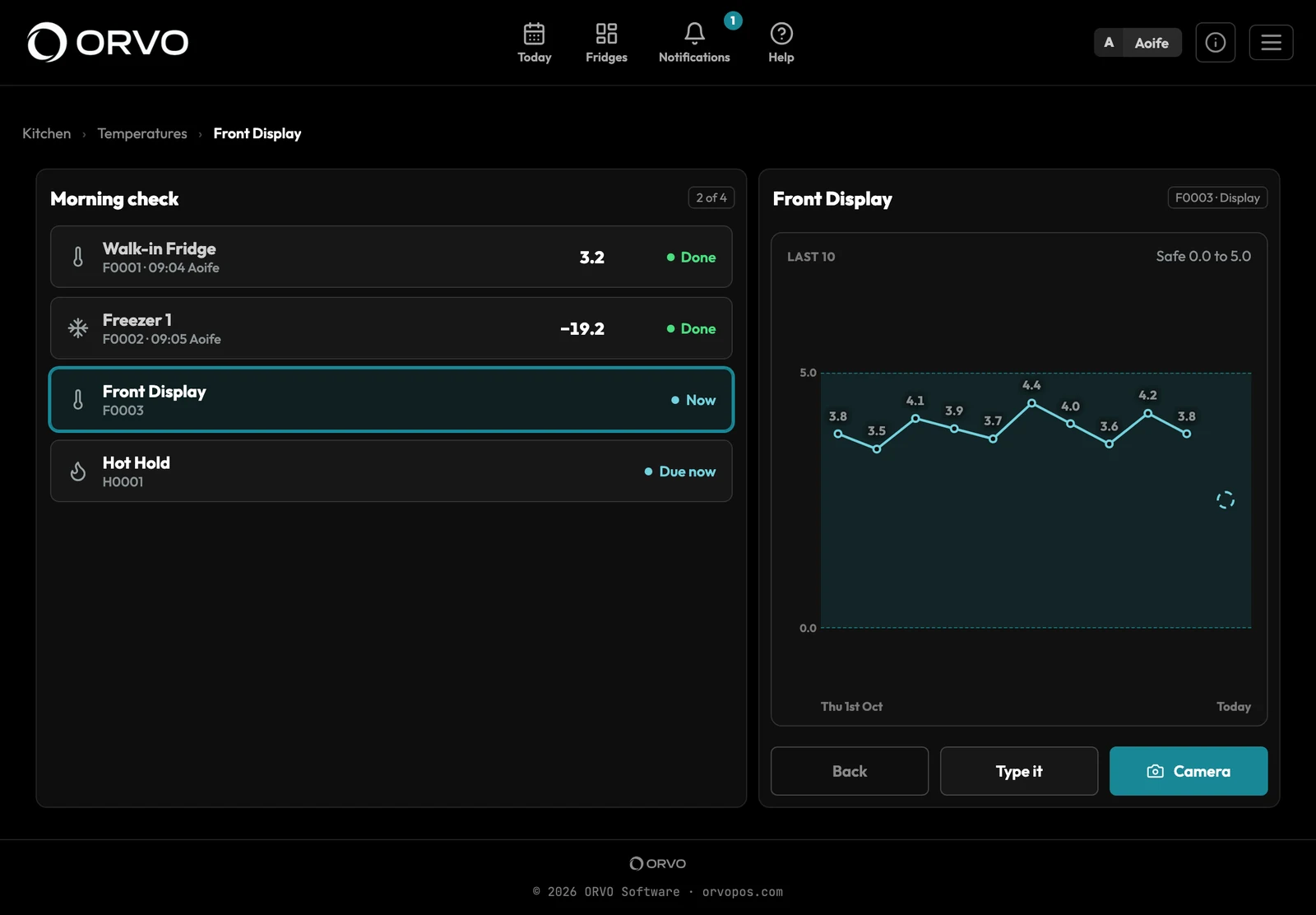Open the Aoife user profile

click(1138, 43)
